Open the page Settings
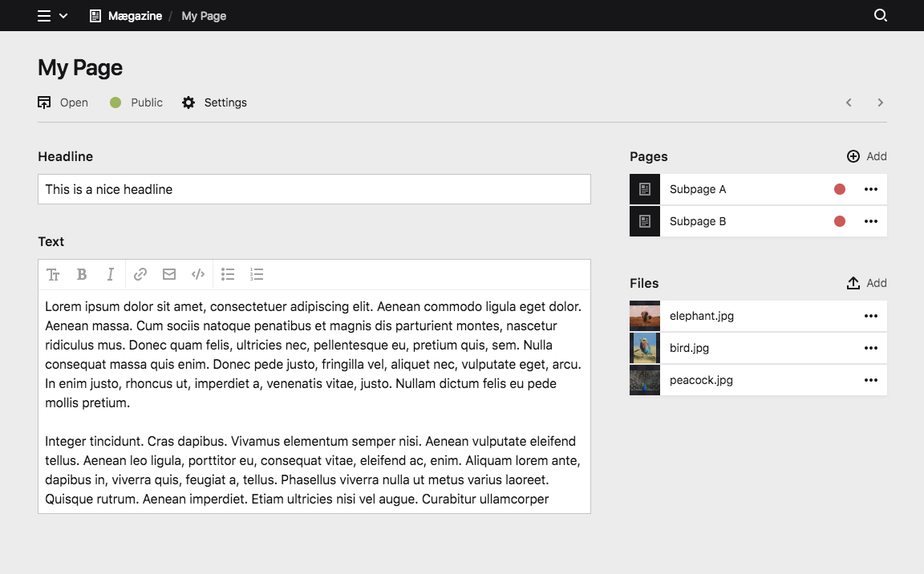 214,103
